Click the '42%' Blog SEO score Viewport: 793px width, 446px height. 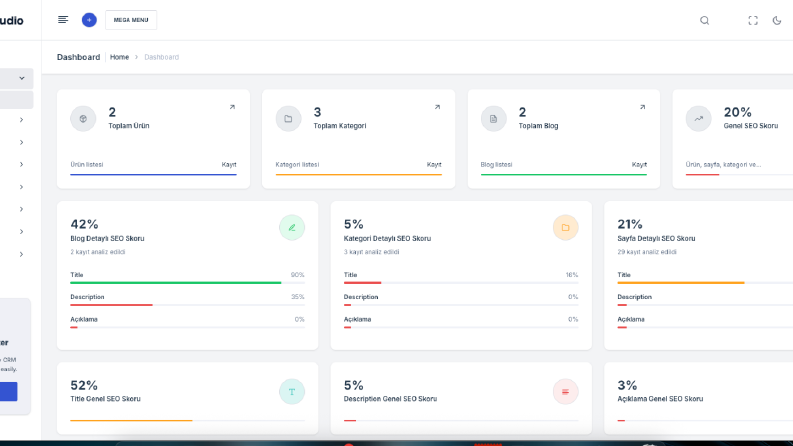click(x=84, y=224)
